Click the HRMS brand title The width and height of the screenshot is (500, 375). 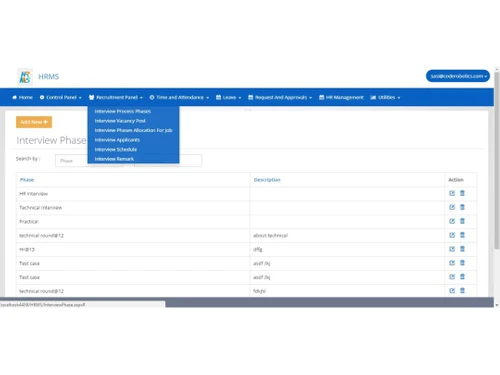point(49,77)
